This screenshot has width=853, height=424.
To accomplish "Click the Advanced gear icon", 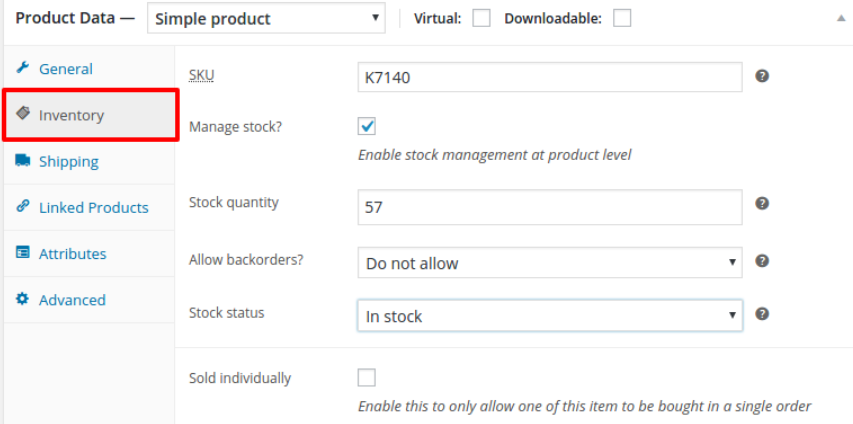I will pyautogui.click(x=23, y=299).
